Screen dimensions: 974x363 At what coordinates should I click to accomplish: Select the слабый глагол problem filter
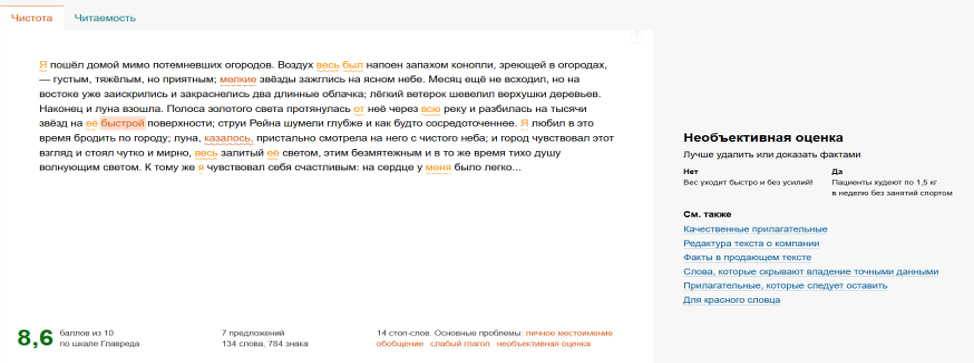click(460, 344)
